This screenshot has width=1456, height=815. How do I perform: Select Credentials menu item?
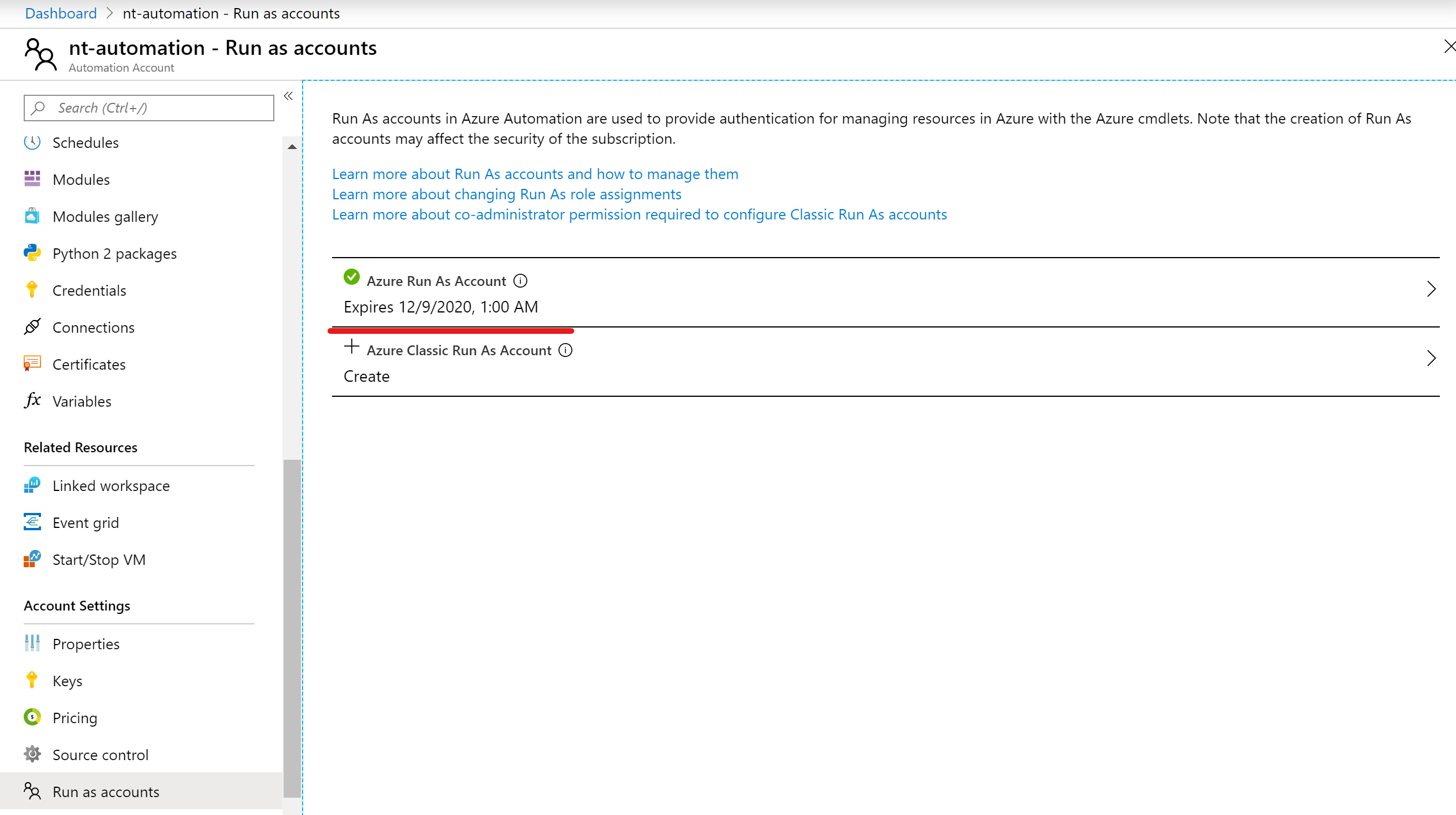coord(89,291)
